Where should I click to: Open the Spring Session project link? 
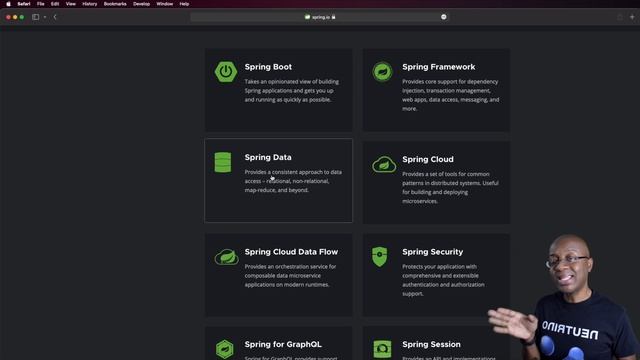point(431,344)
